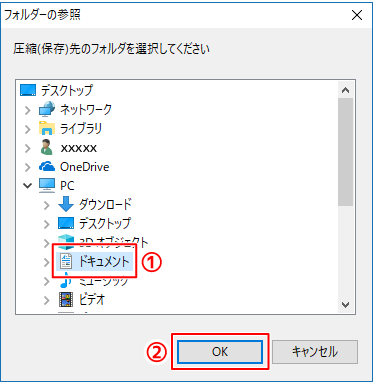Close the フォルダーの参照 dialog

coord(357,15)
